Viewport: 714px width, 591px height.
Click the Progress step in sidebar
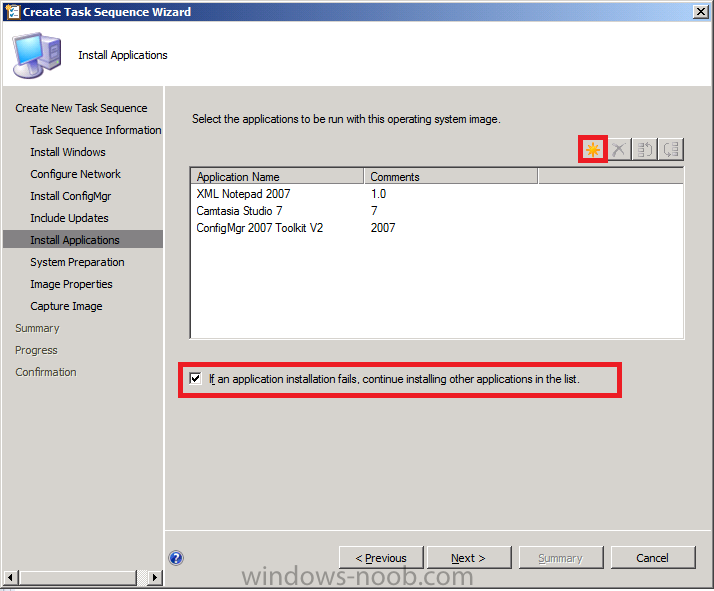click(x=36, y=350)
